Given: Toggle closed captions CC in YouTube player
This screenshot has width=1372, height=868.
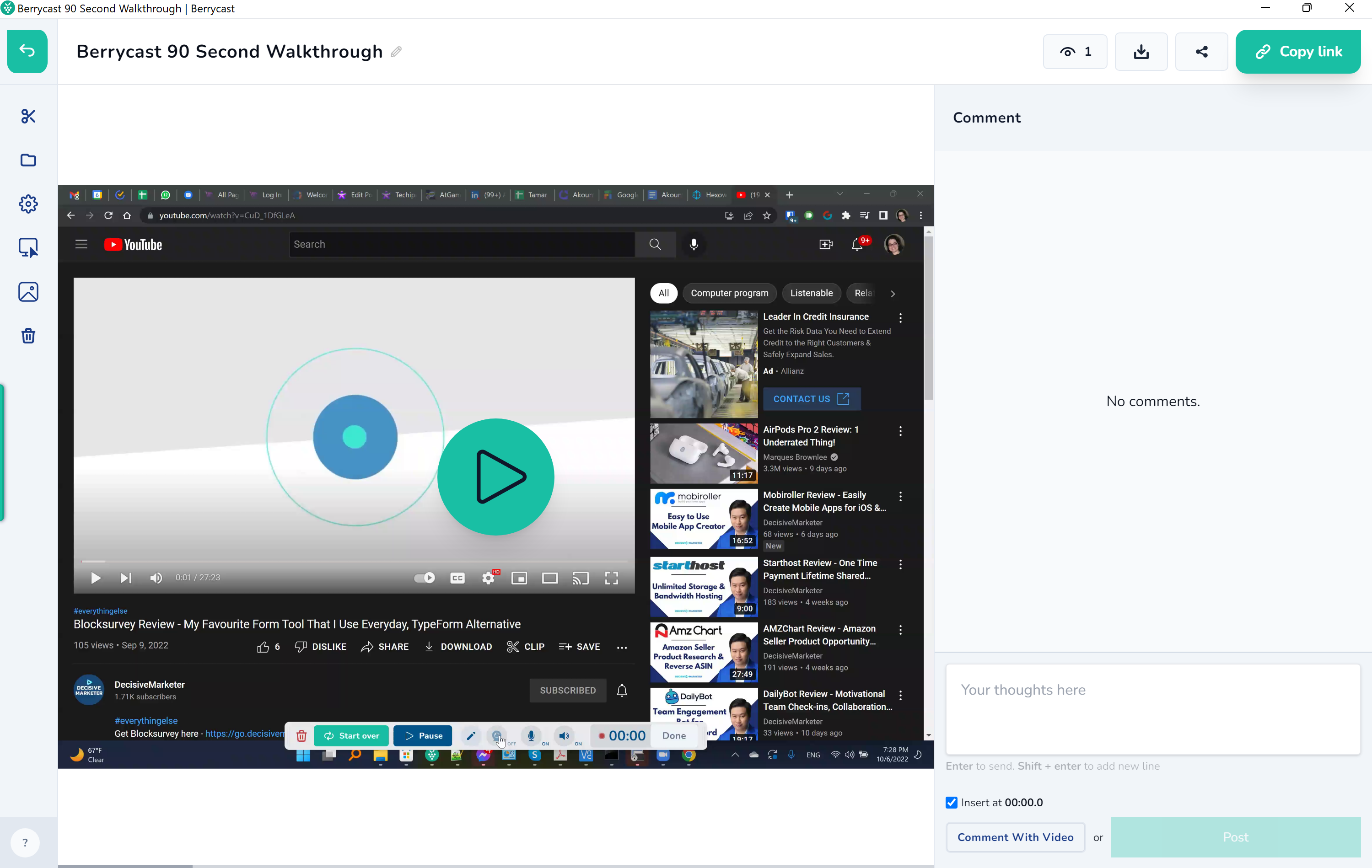Looking at the screenshot, I should coord(457,578).
